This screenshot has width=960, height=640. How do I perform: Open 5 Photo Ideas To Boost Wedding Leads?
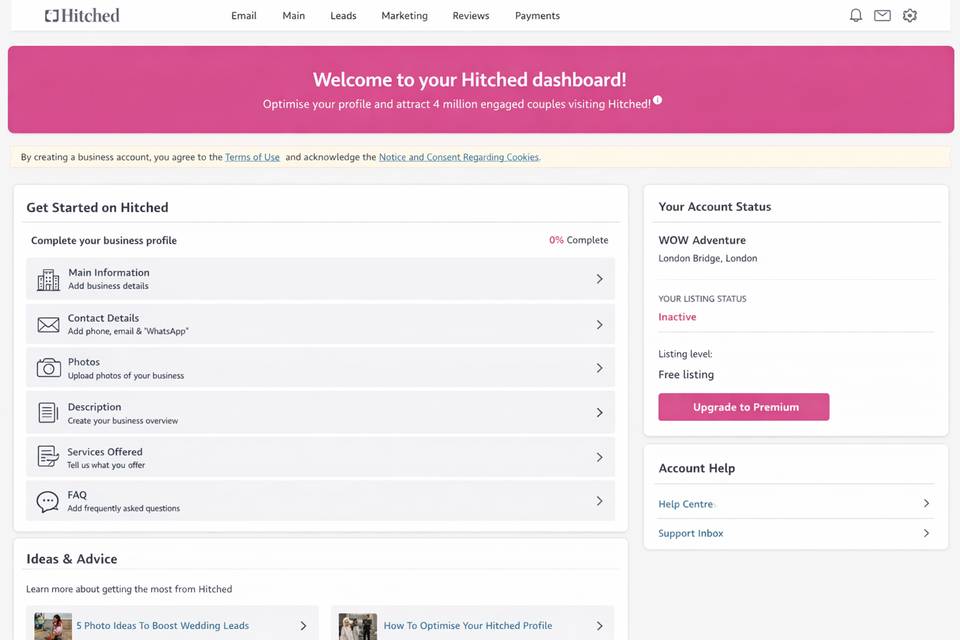[x=163, y=625]
